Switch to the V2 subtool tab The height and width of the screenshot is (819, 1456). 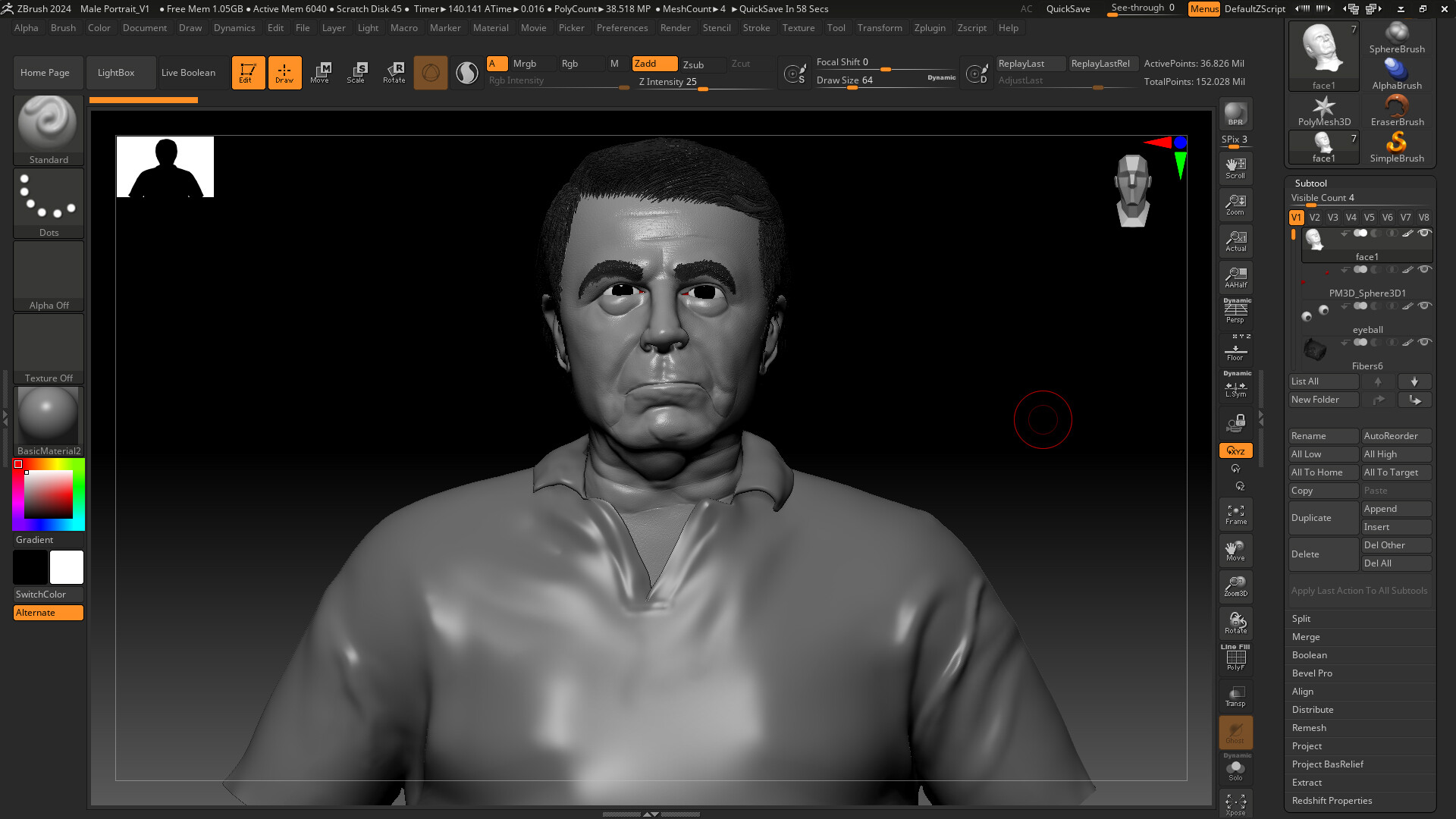1314,218
